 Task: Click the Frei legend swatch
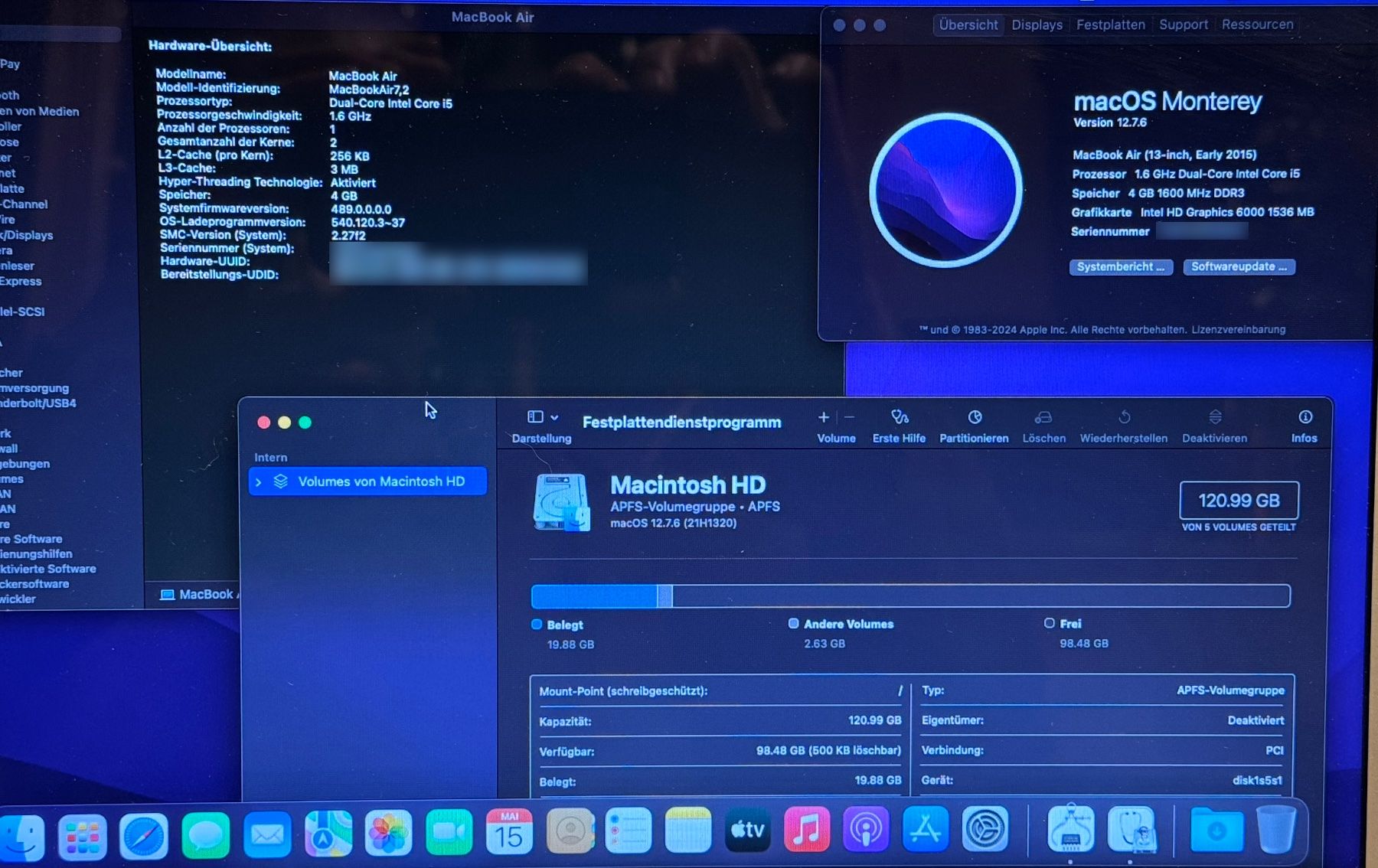click(1050, 623)
